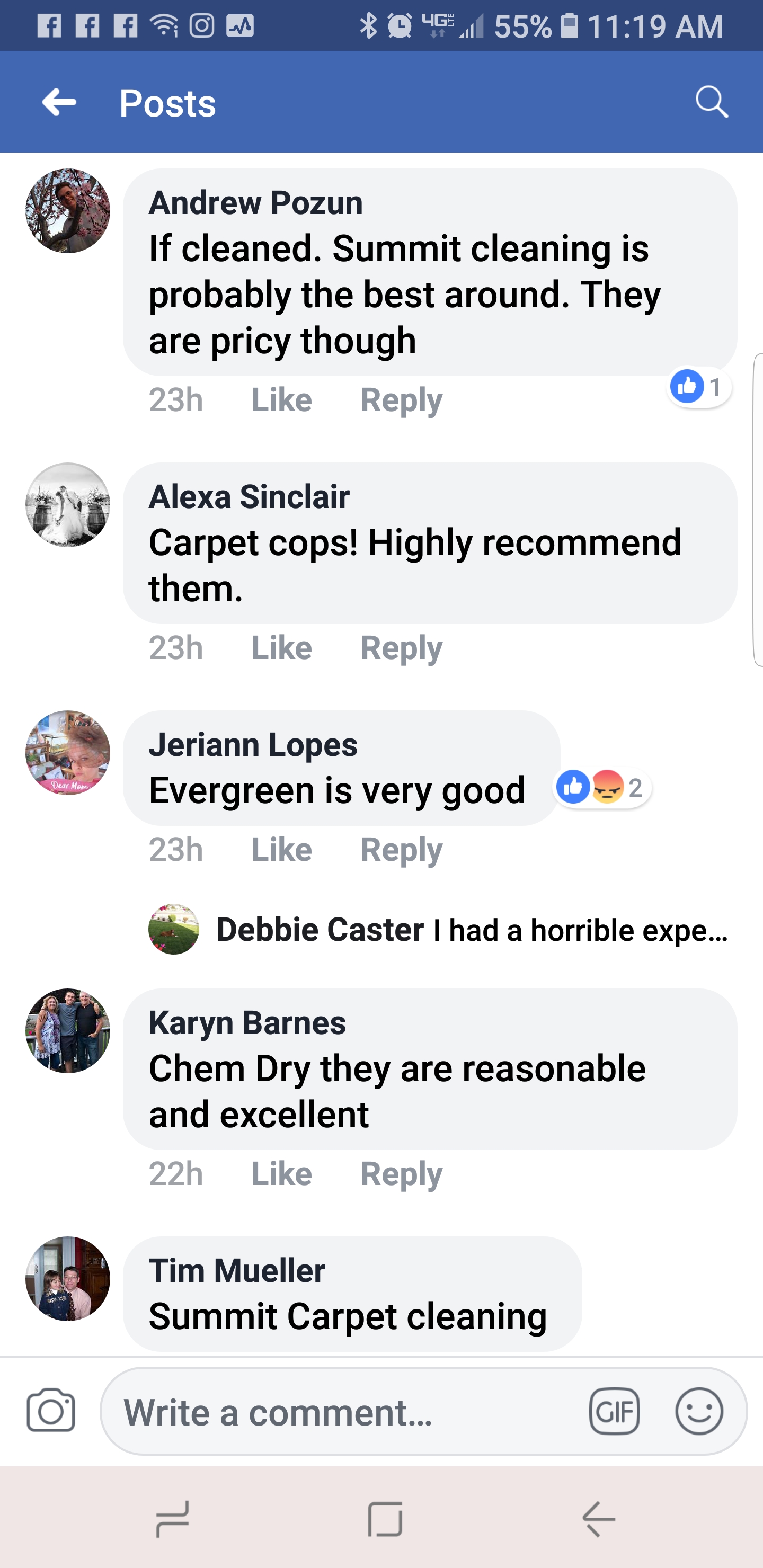Like Alexa Sinclair's Carpet cops comment
Screen dimensions: 763x1568
point(281,648)
